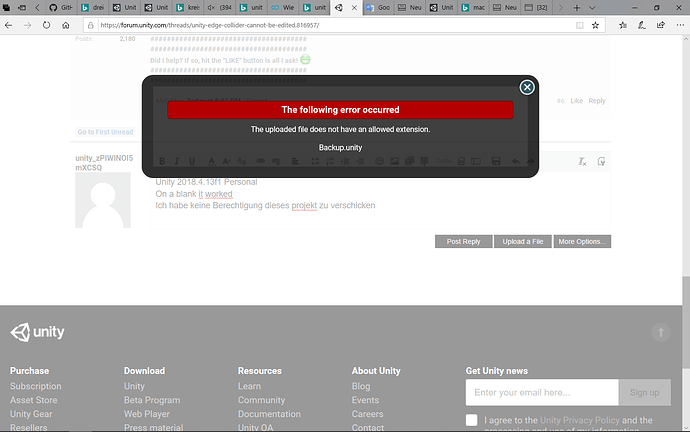Image resolution: width=690 pixels, height=432 pixels.
Task: Open the browser settings and more menu
Action: coord(680,26)
